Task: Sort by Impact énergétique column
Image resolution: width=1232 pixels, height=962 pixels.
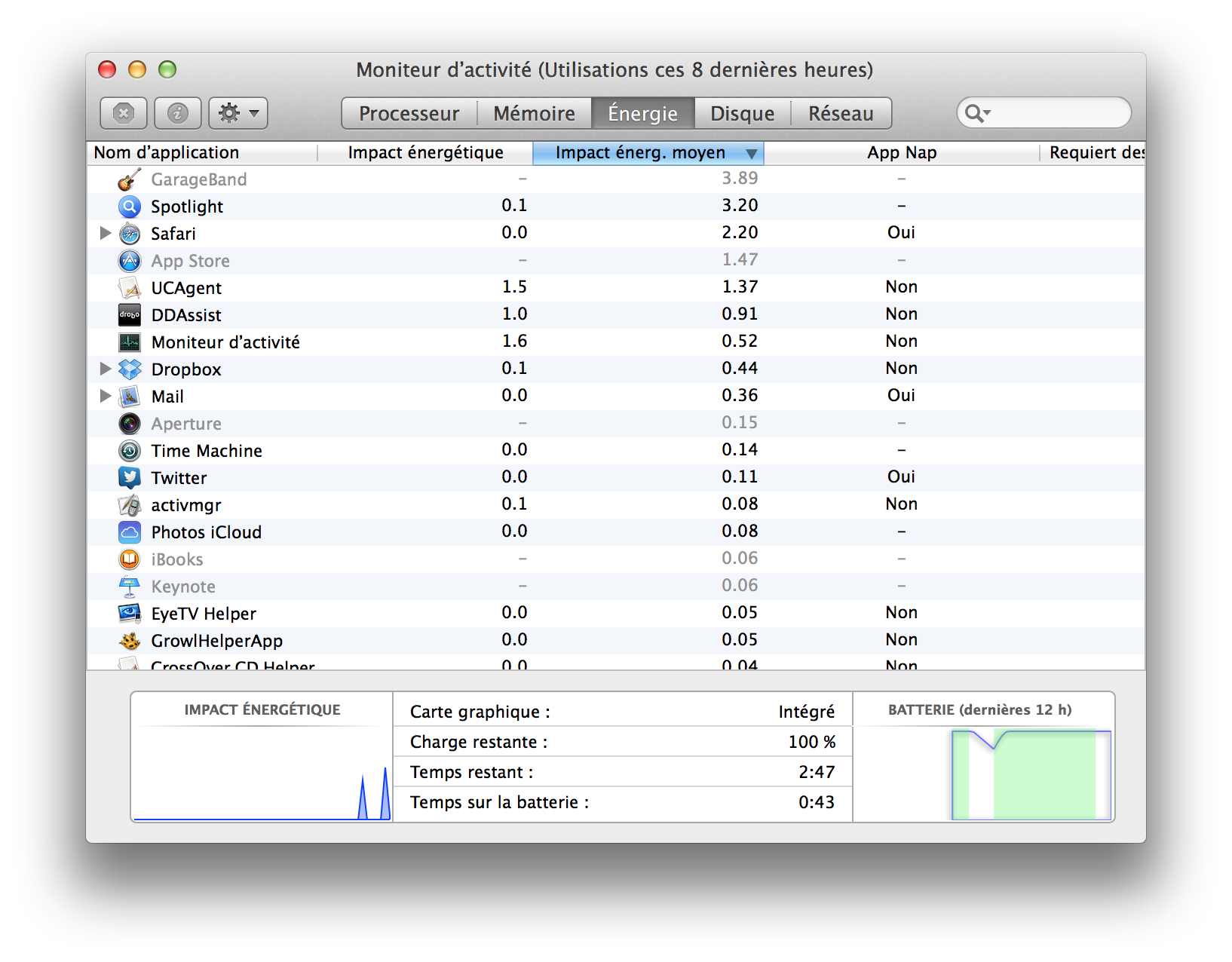Action: pyautogui.click(x=425, y=153)
